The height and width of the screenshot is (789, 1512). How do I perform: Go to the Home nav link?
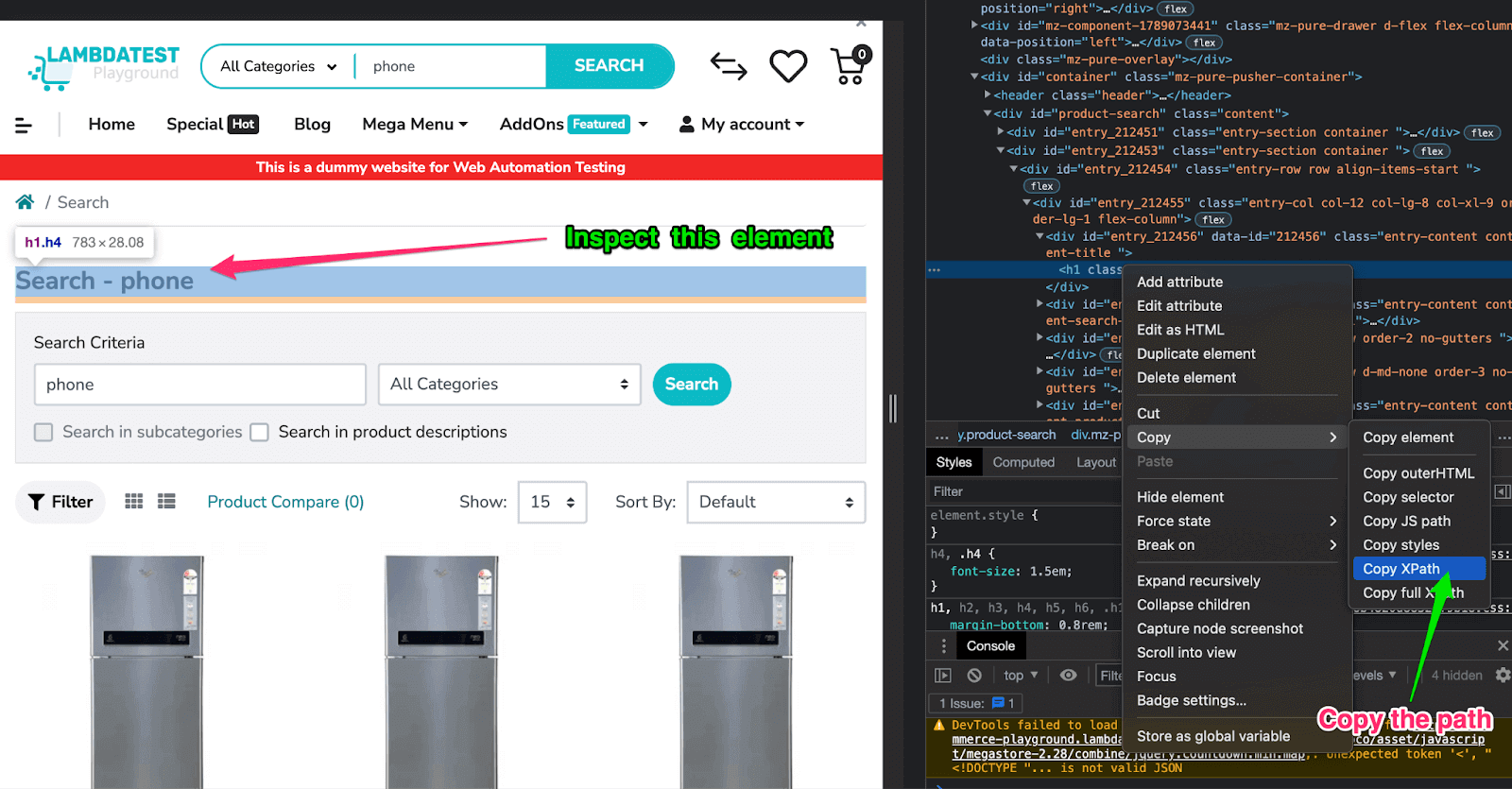pyautogui.click(x=112, y=125)
